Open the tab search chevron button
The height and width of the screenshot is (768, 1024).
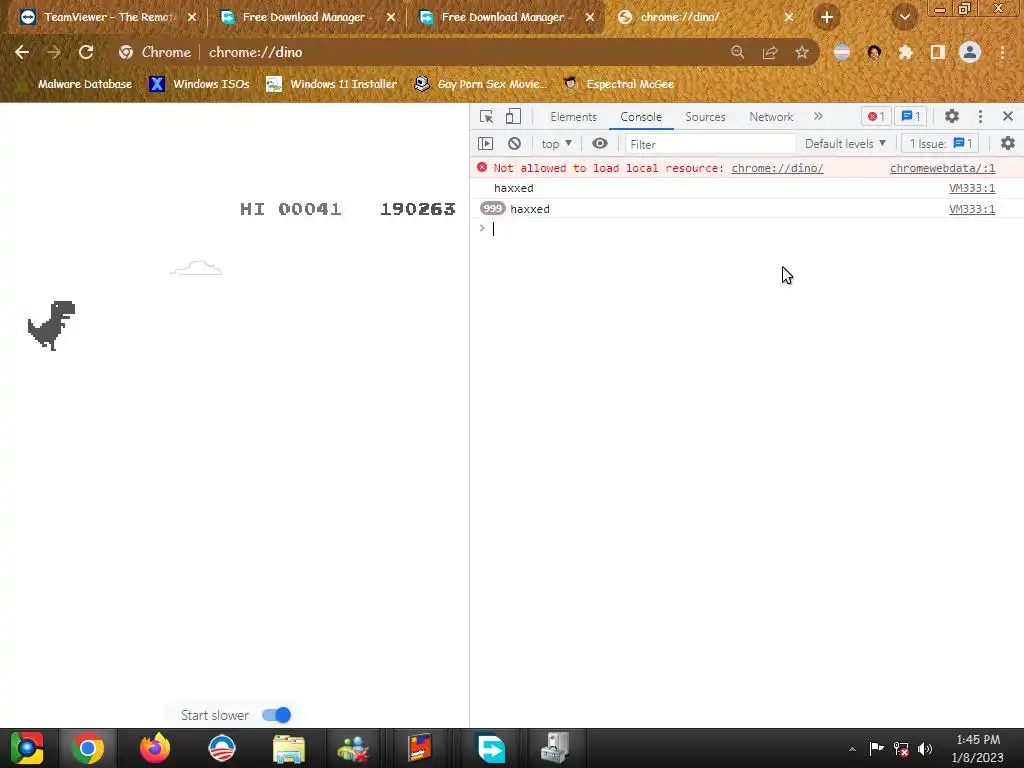[904, 18]
